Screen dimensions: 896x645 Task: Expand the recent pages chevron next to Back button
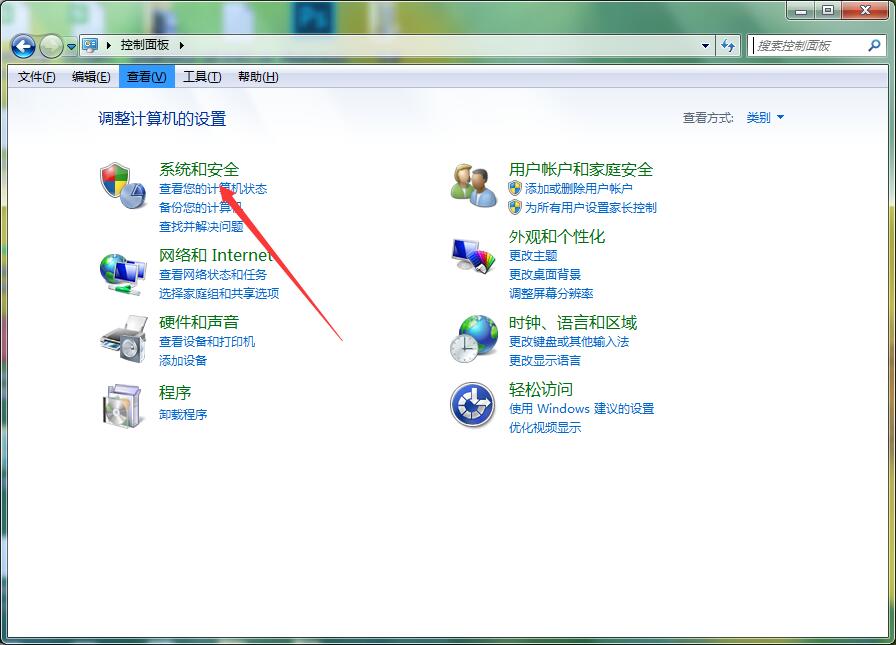(x=70, y=46)
